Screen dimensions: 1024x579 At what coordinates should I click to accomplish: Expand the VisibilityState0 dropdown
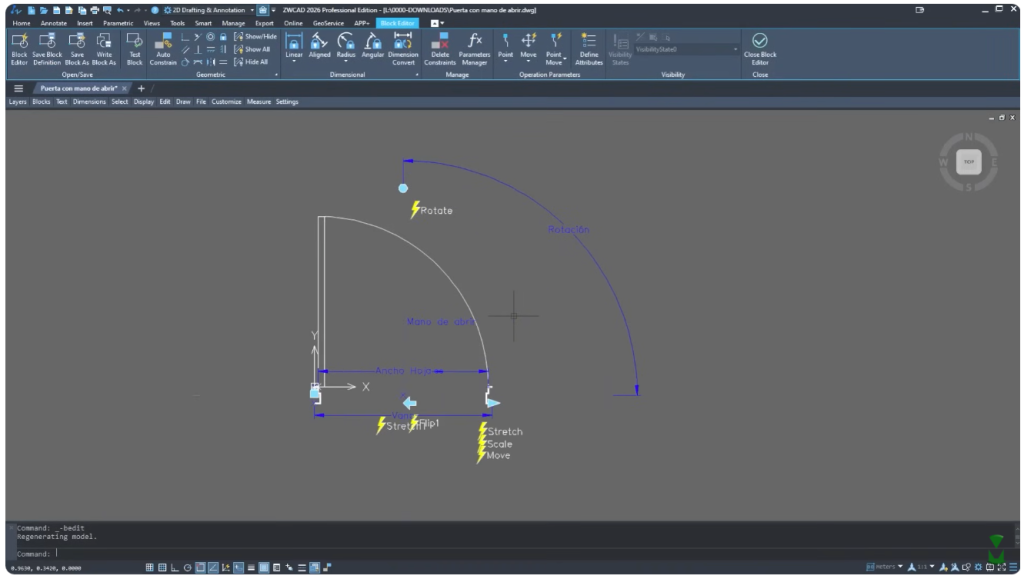[735, 50]
